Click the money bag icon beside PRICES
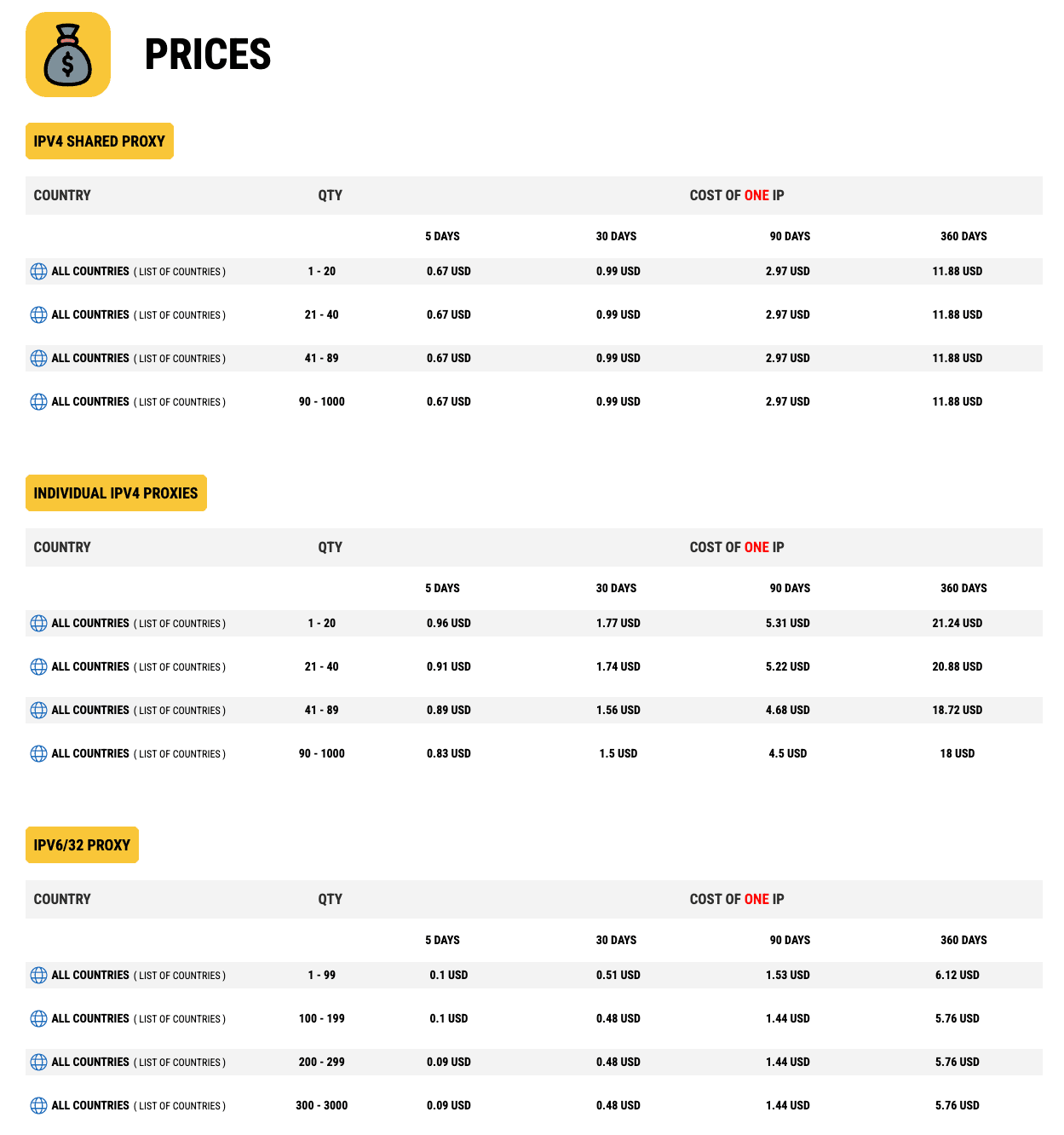Image resolution: width=1064 pixels, height=1135 pixels. (68, 55)
